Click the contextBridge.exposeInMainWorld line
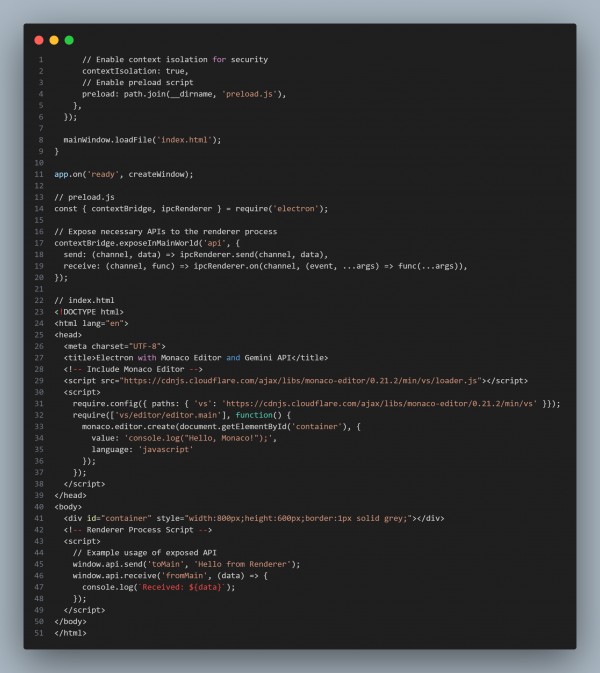This screenshot has width=600, height=673. pyautogui.click(x=147, y=243)
